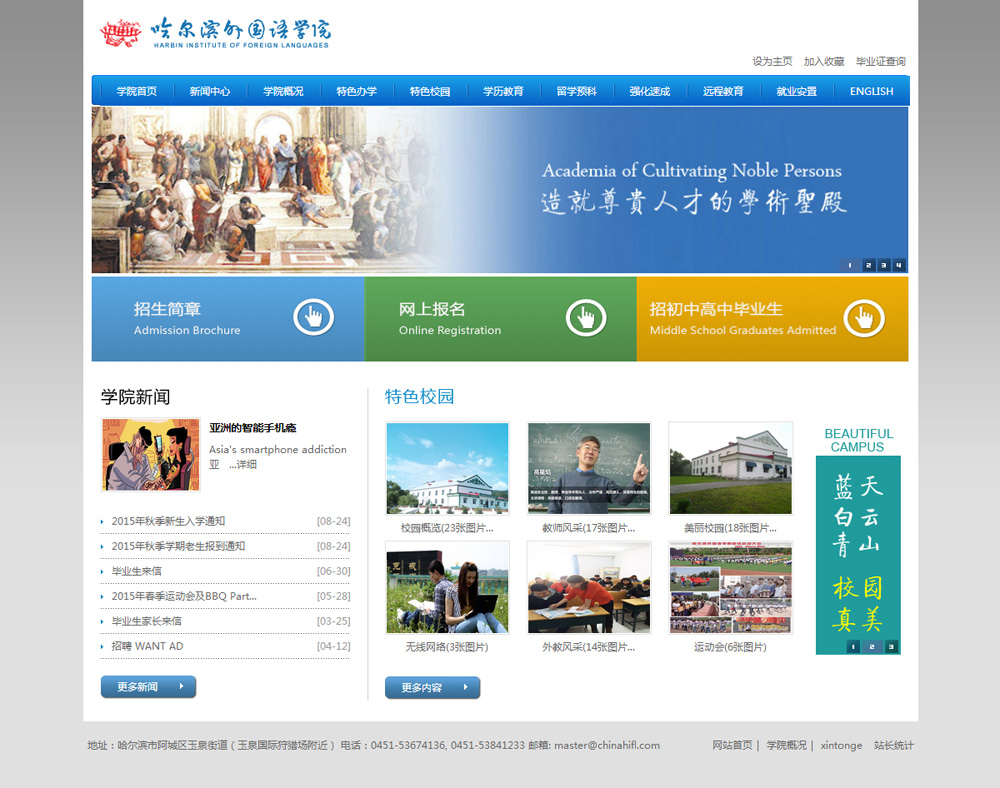This screenshot has width=1000, height=788.
Task: Click the [08-24] date beside 2015年秋季新生入学通知
Action: tap(334, 521)
